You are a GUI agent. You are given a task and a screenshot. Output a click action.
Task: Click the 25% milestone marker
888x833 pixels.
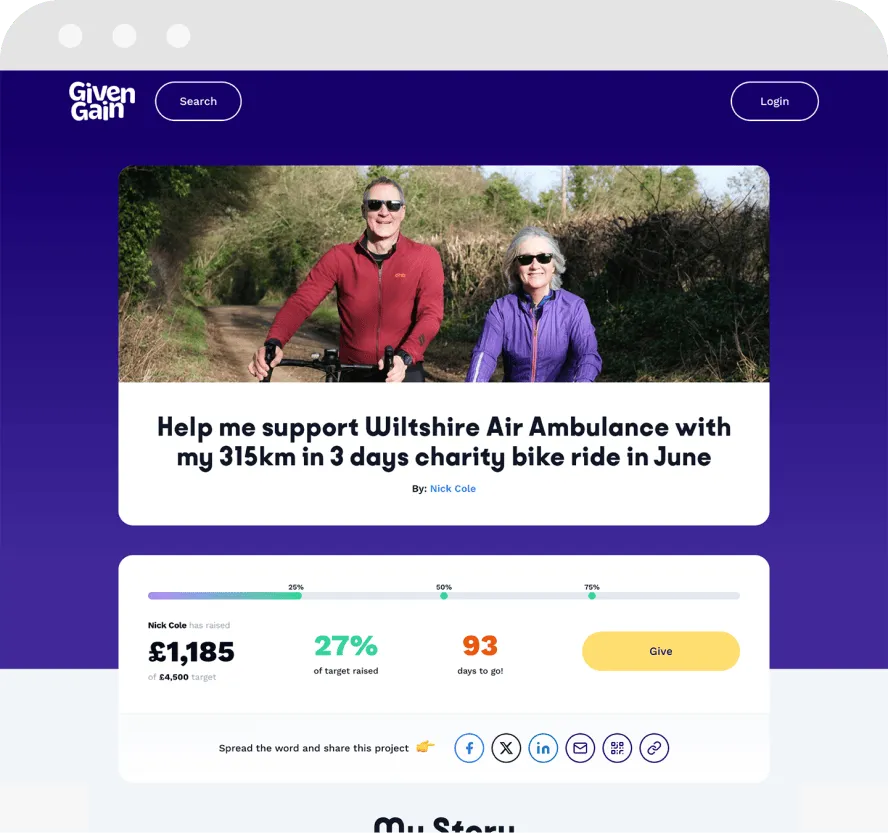tap(296, 595)
